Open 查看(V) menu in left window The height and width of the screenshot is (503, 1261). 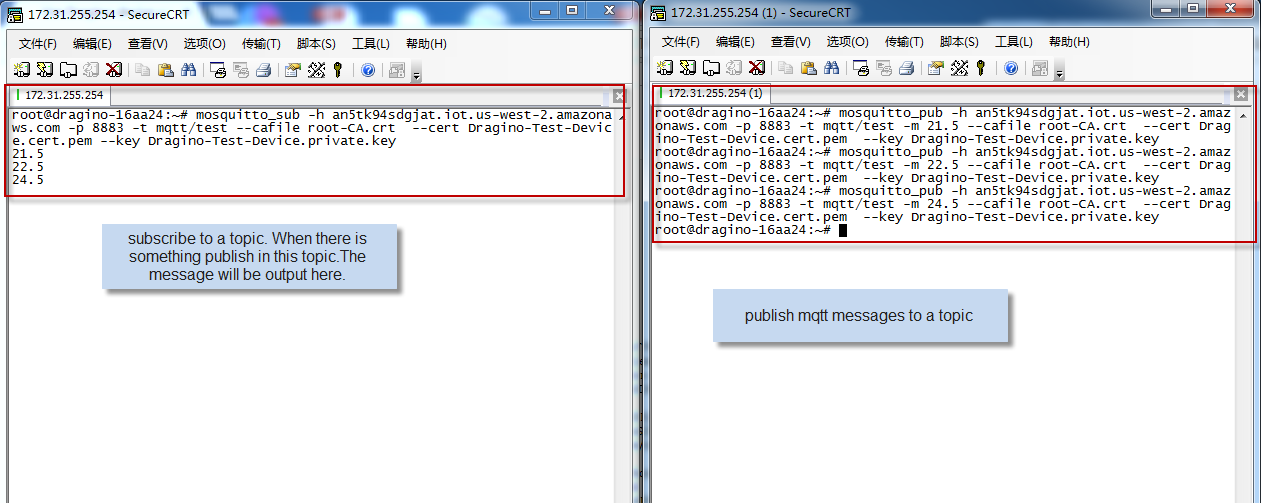click(x=147, y=44)
